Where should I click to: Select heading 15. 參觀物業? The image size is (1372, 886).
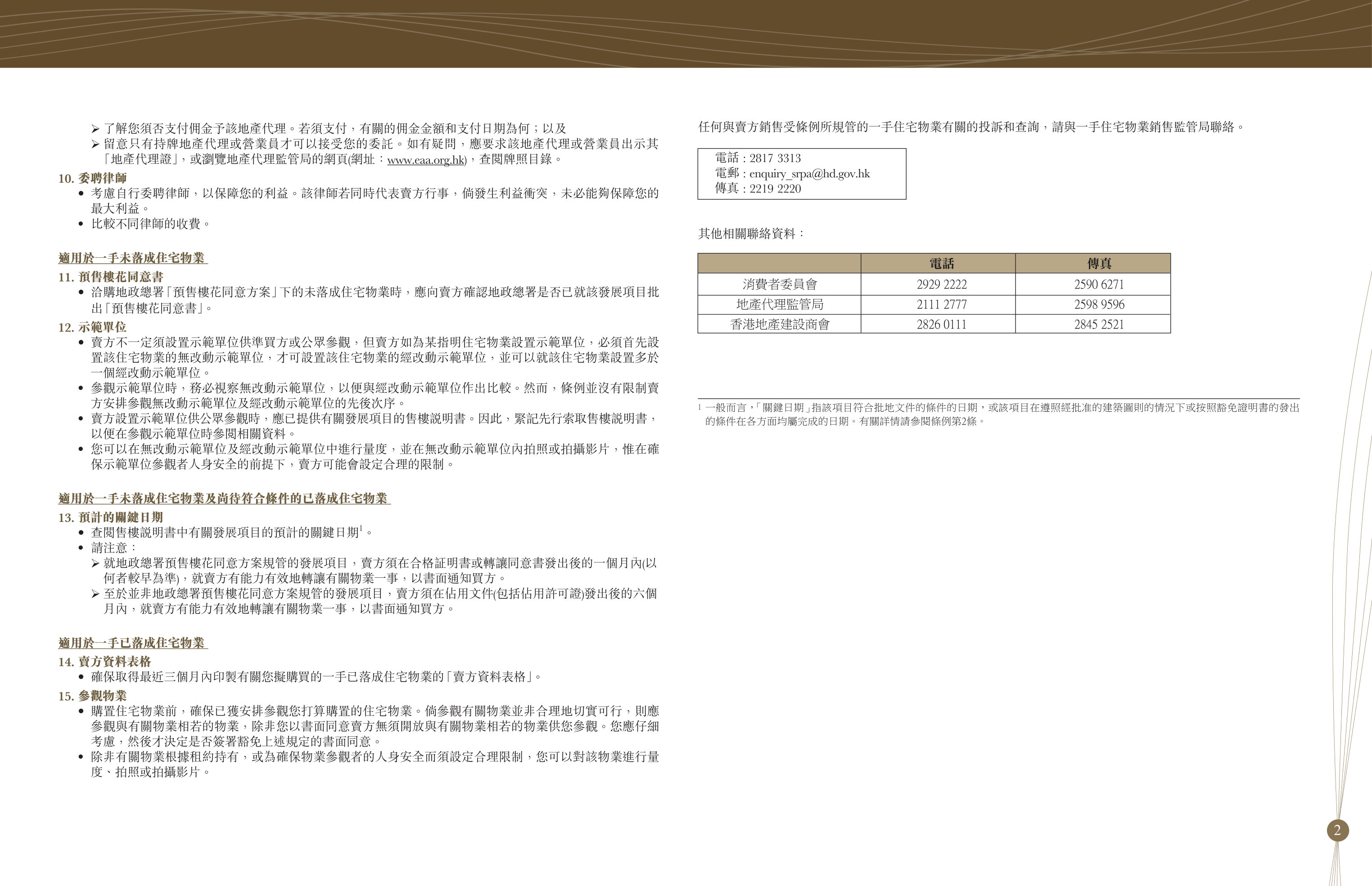(93, 696)
